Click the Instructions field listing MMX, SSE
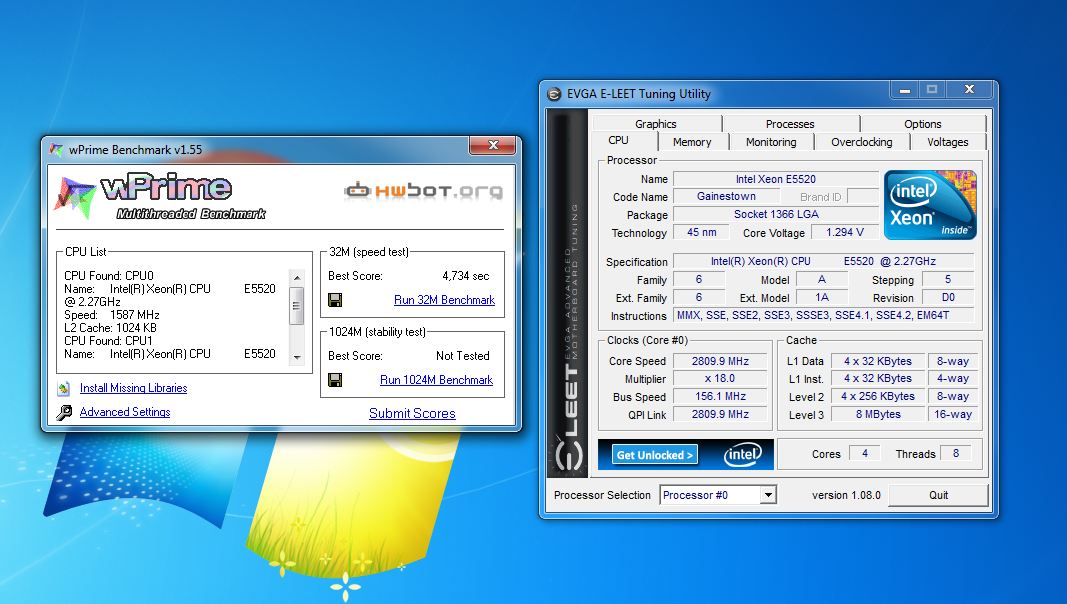The image size is (1067, 604). [x=823, y=316]
